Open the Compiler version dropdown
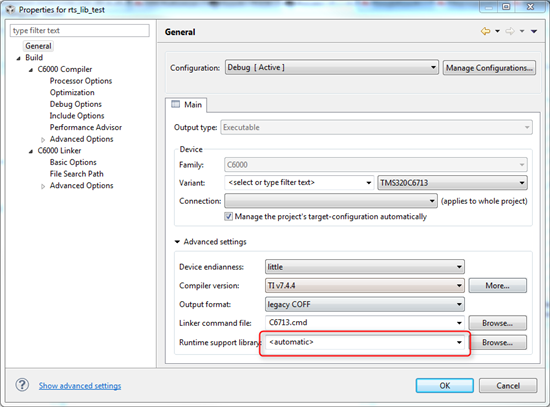This screenshot has width=550, height=407. click(365, 286)
